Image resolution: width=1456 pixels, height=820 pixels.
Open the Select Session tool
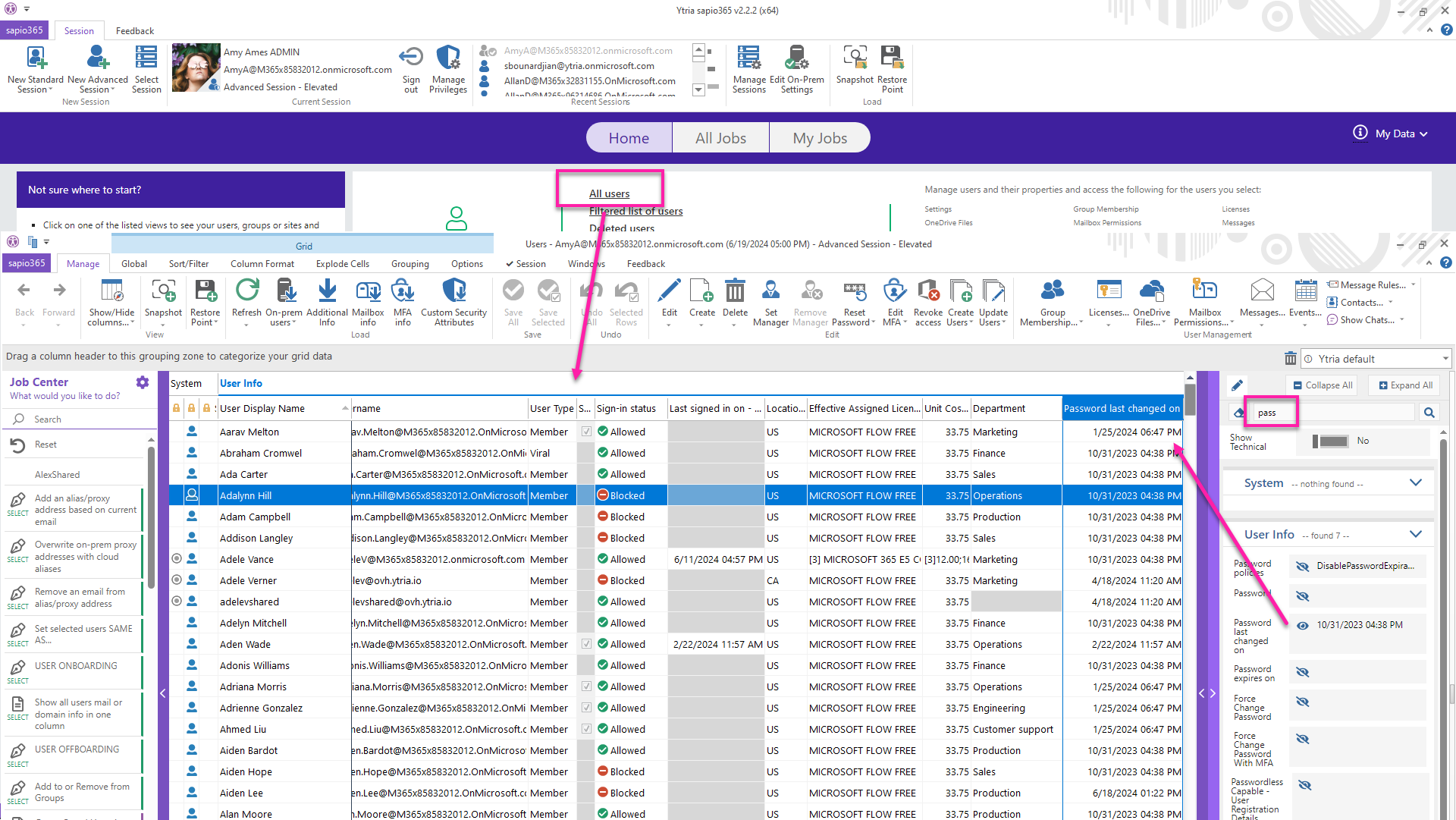[x=146, y=69]
